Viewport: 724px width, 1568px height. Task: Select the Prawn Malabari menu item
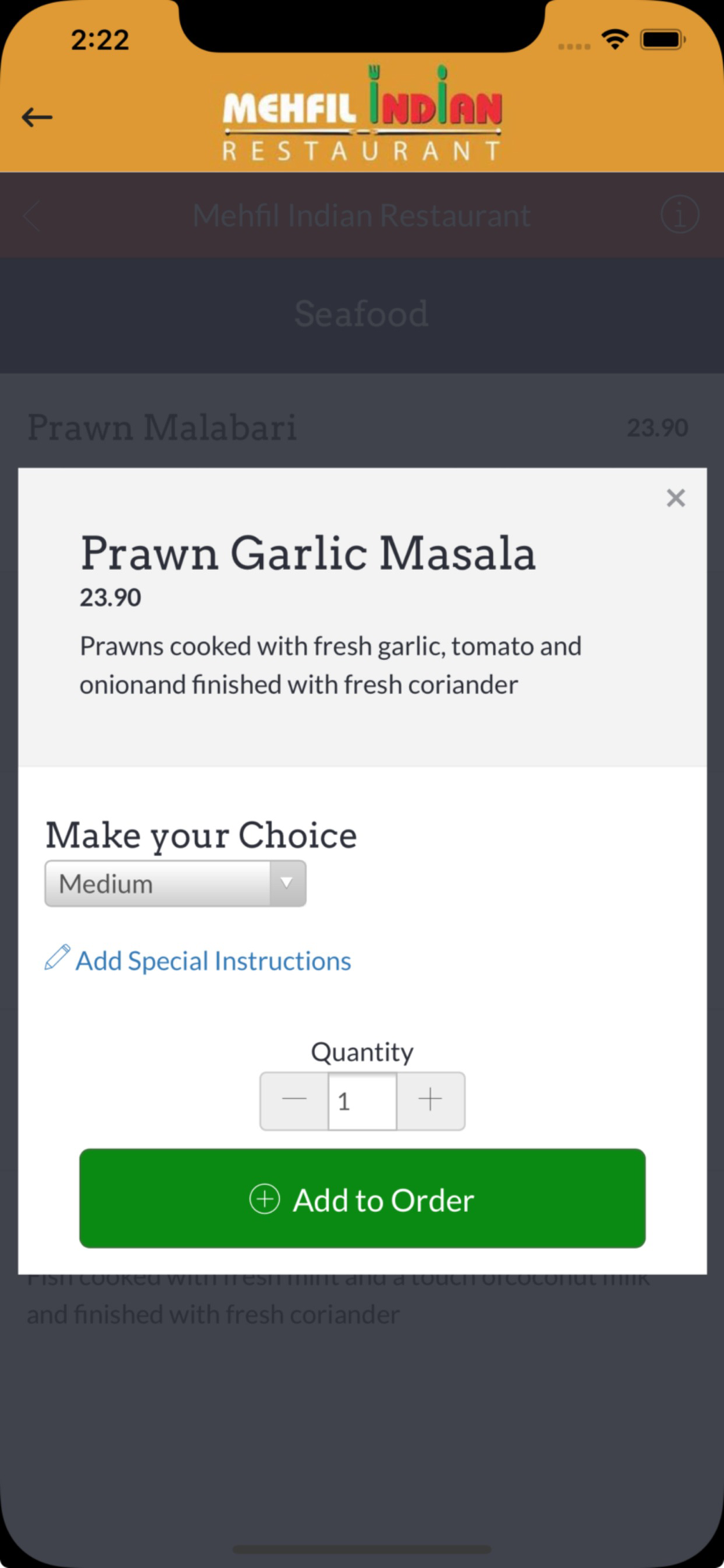[x=162, y=428]
